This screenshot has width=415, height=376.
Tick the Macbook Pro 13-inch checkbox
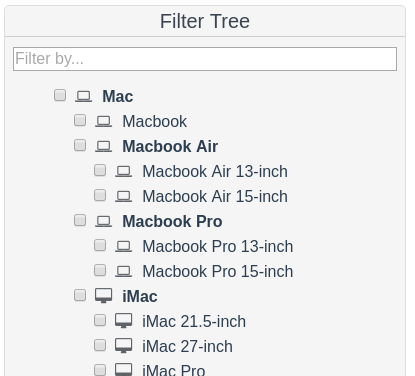(x=100, y=245)
